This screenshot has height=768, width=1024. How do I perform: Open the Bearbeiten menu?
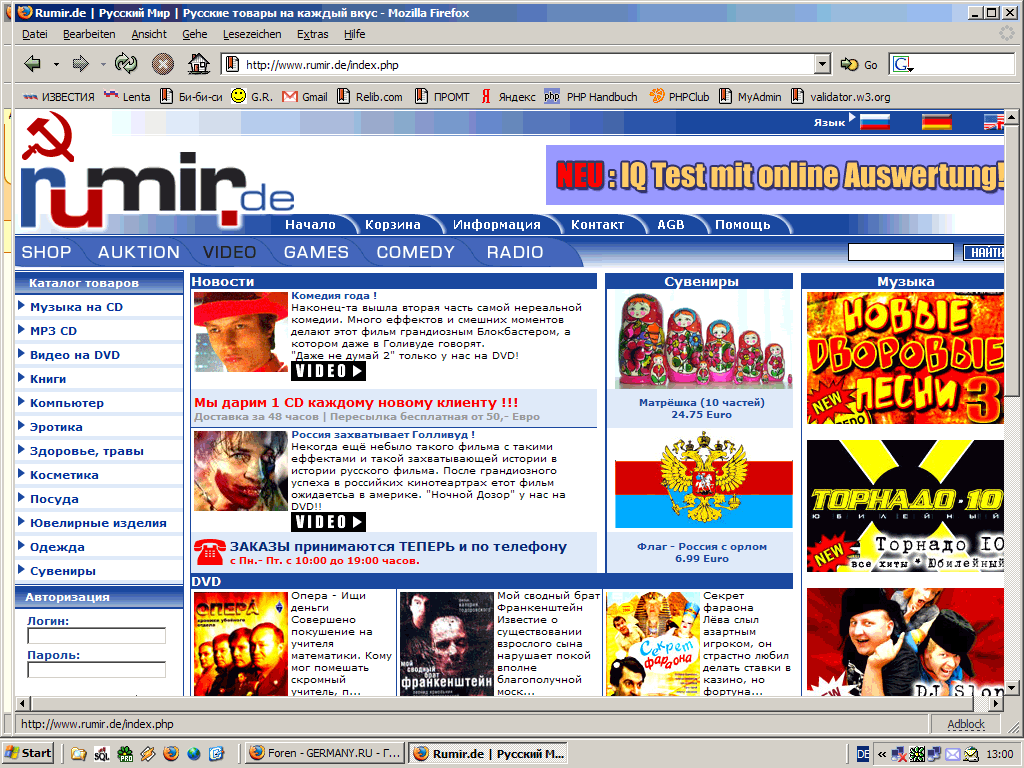[x=89, y=34]
